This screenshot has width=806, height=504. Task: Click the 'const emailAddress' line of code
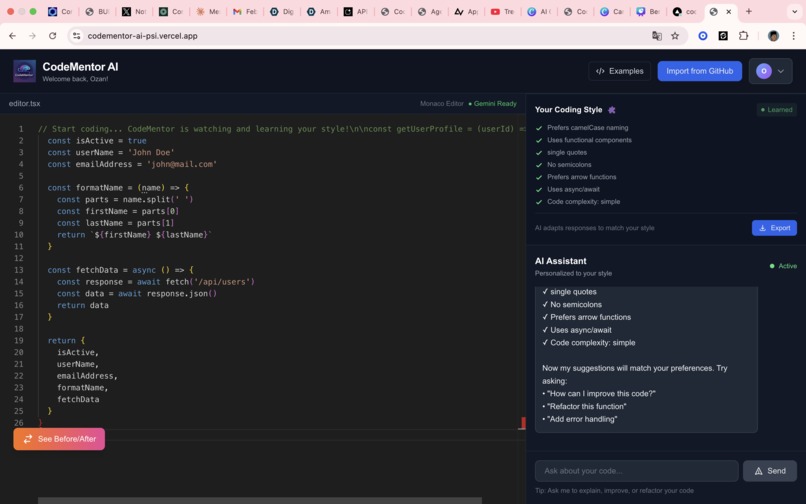click(x=132, y=164)
